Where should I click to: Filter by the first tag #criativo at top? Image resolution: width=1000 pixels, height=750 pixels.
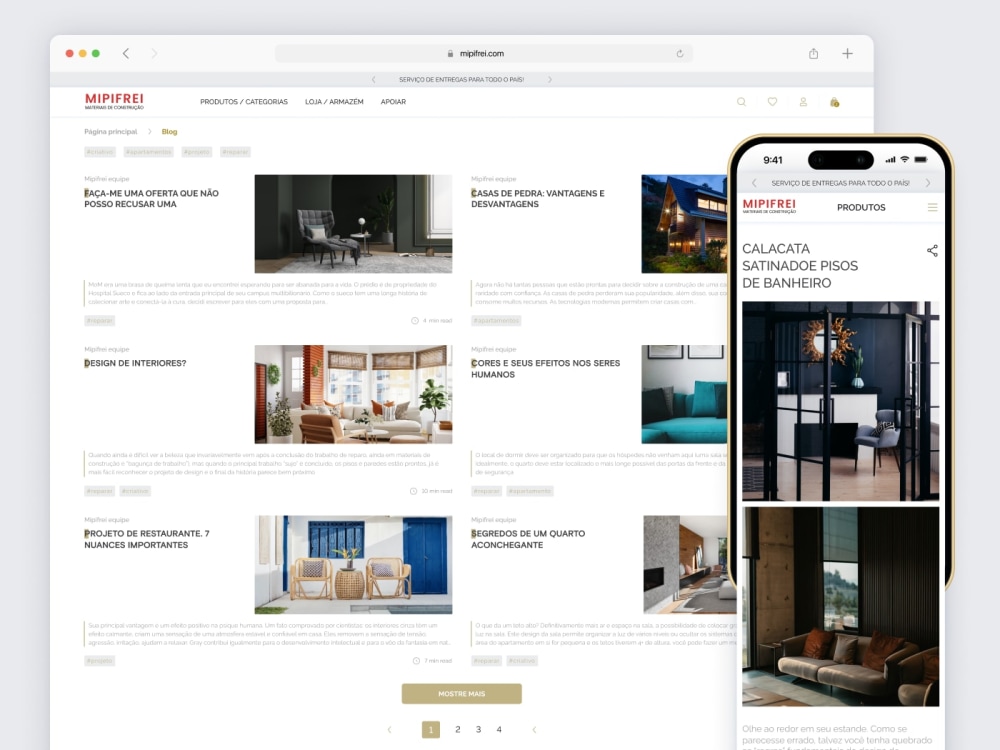(x=100, y=152)
